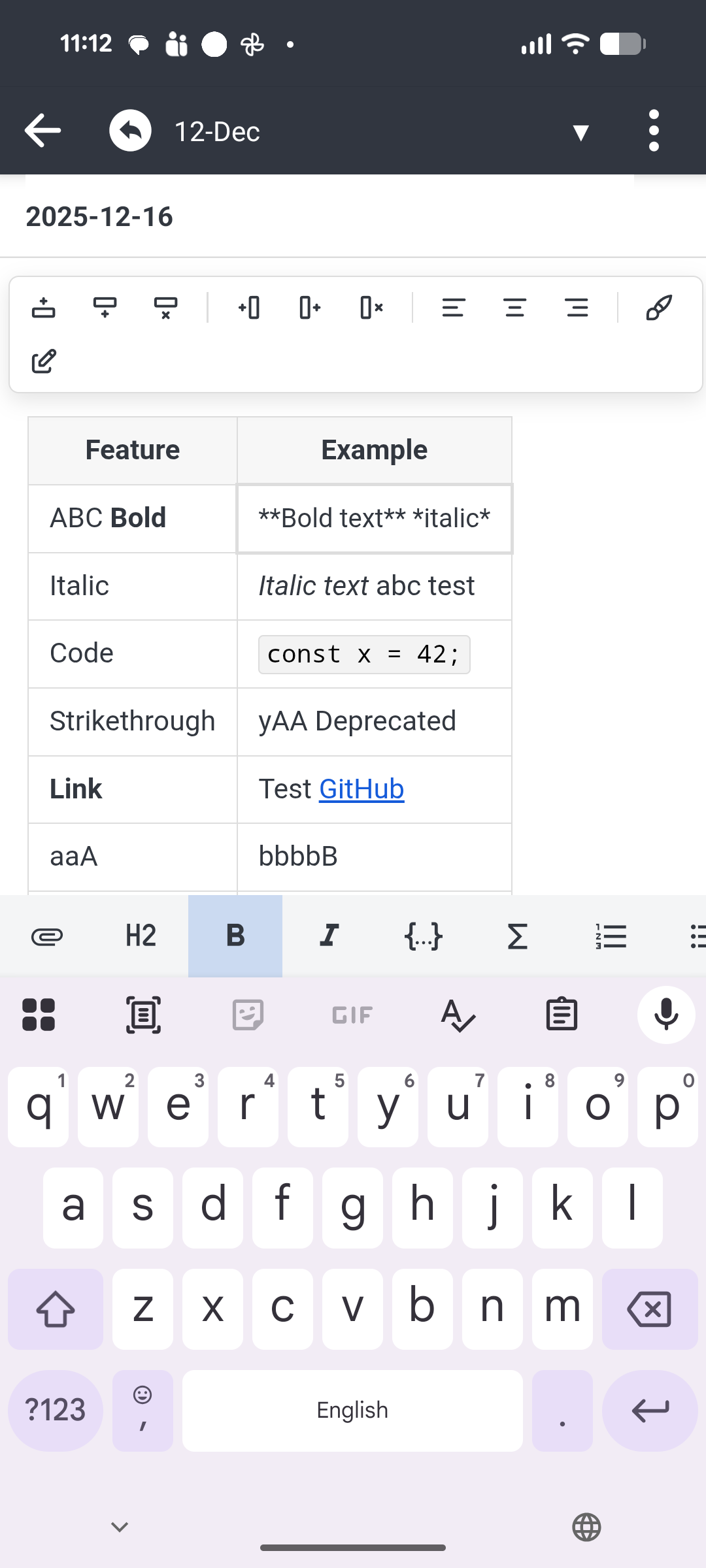Open the three-dot overflow menu

point(654,131)
